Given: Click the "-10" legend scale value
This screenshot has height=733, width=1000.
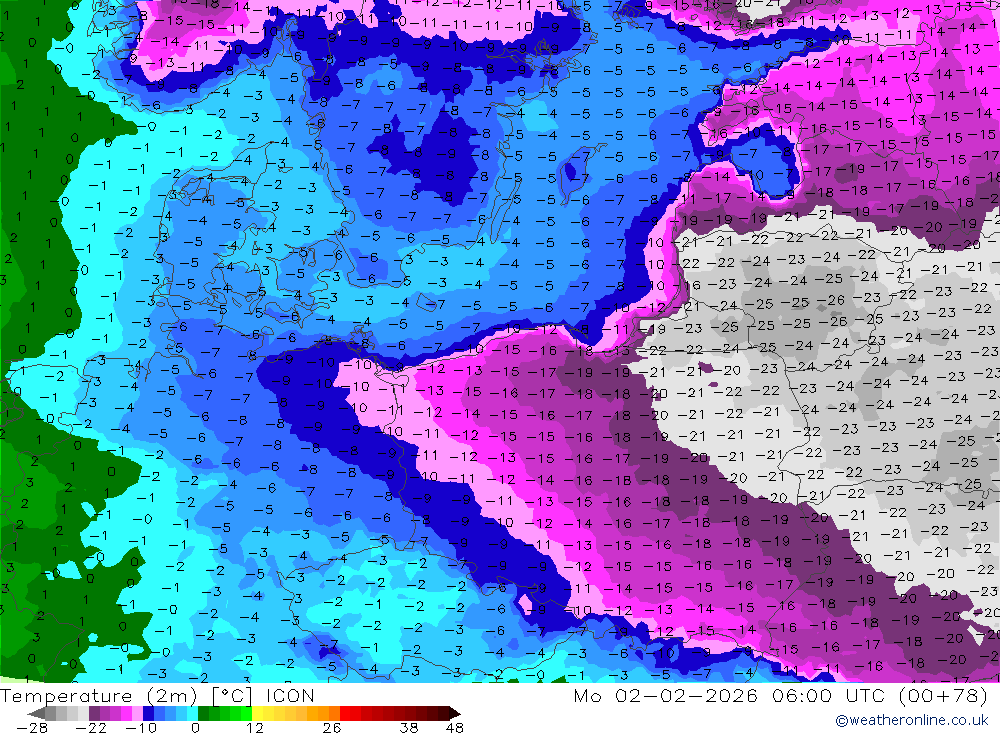Looking at the screenshot, I should 141,728.
